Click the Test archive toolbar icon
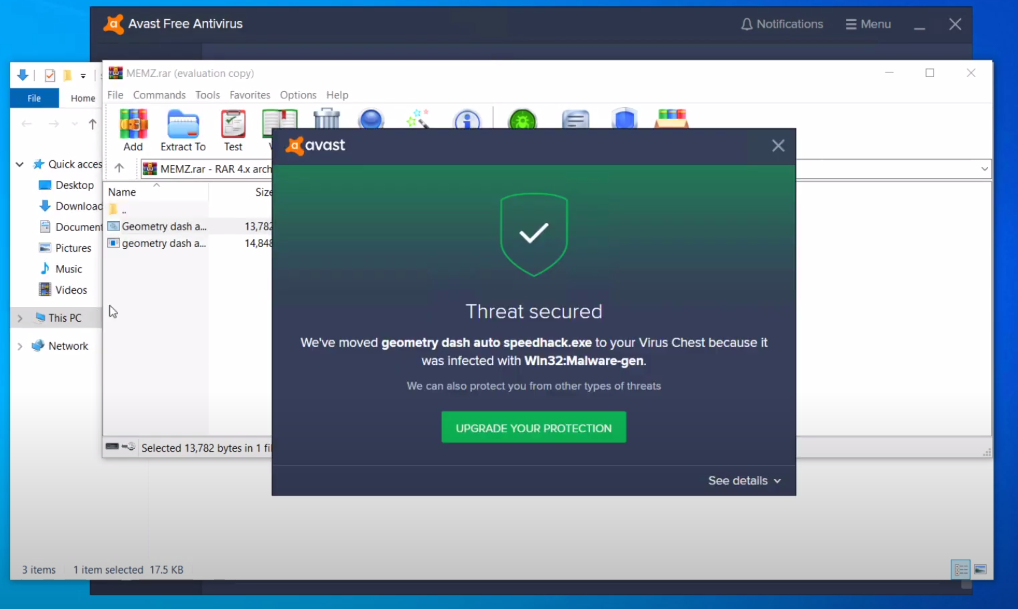The width and height of the screenshot is (1018, 609). 233,130
